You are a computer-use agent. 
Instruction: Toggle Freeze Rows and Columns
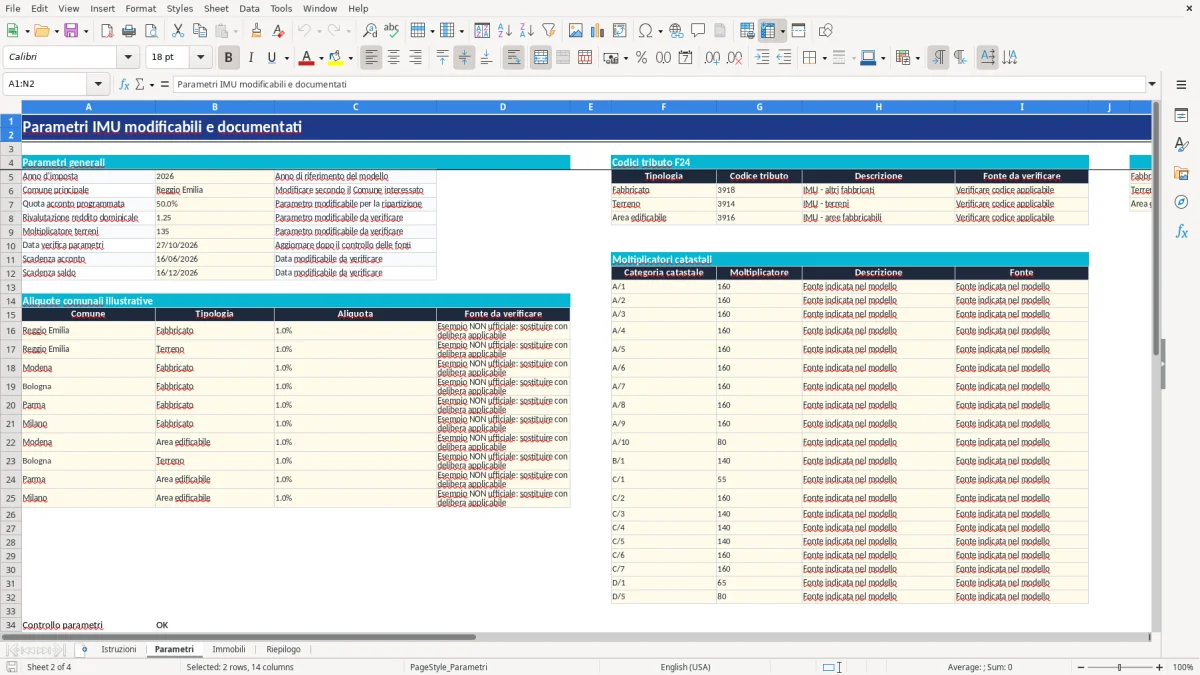click(768, 31)
